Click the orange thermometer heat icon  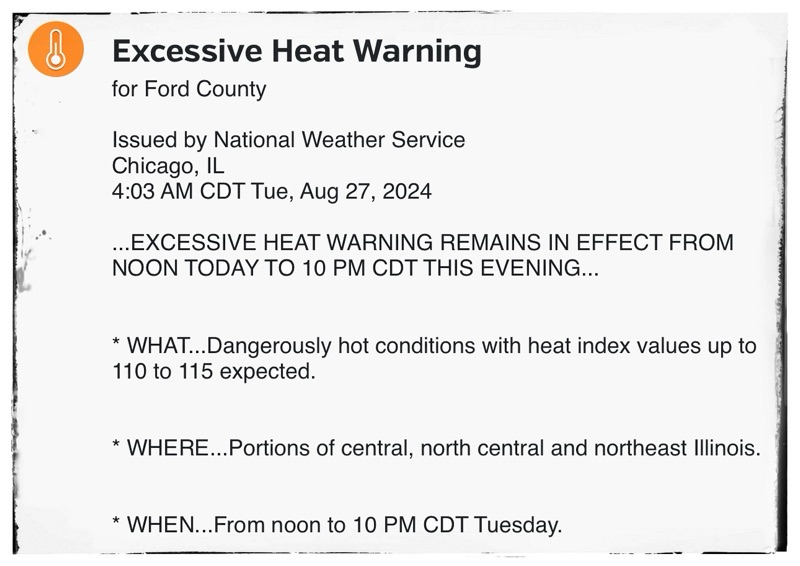pyautogui.click(x=56, y=49)
